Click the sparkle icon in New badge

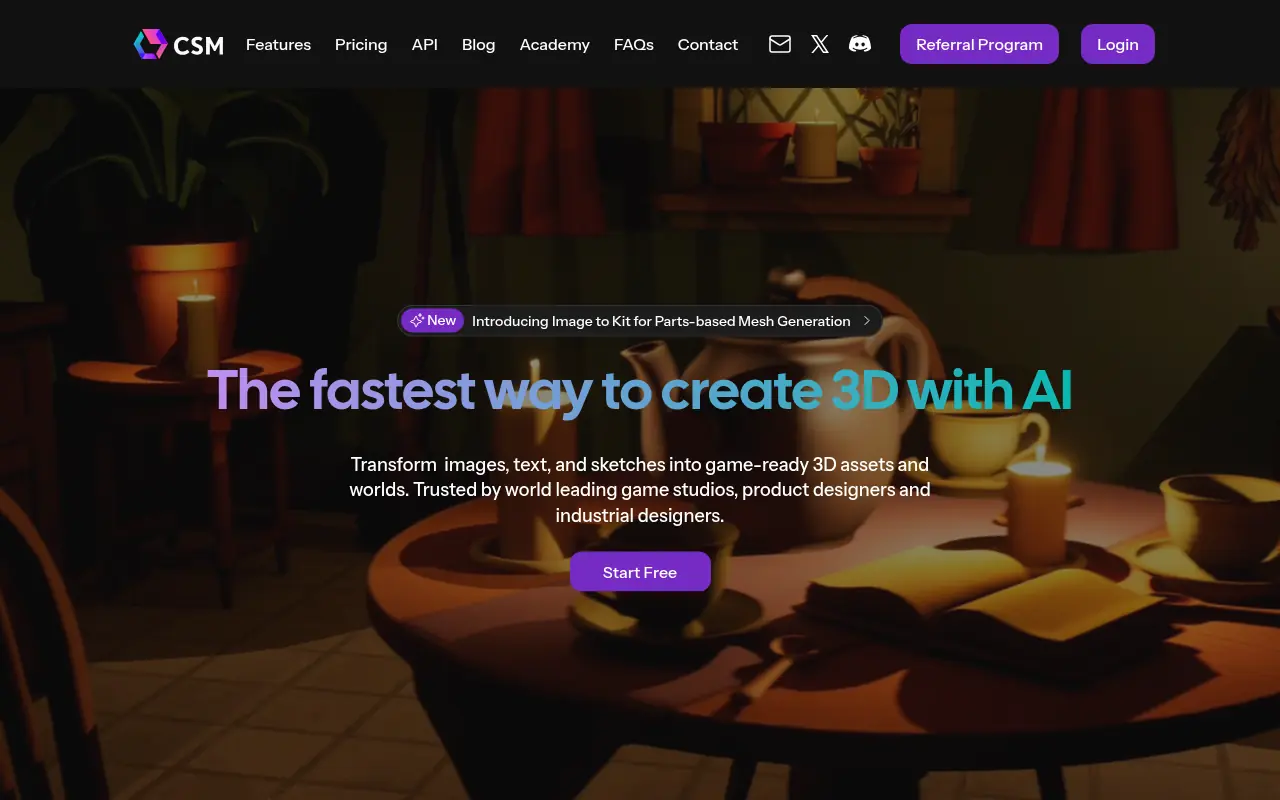click(x=416, y=321)
